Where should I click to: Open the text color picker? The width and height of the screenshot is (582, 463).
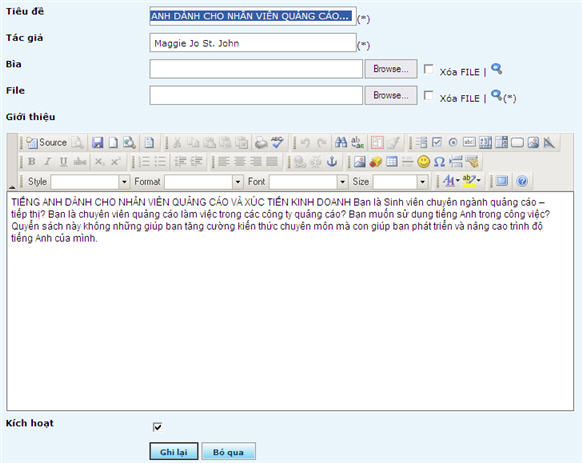click(x=451, y=181)
